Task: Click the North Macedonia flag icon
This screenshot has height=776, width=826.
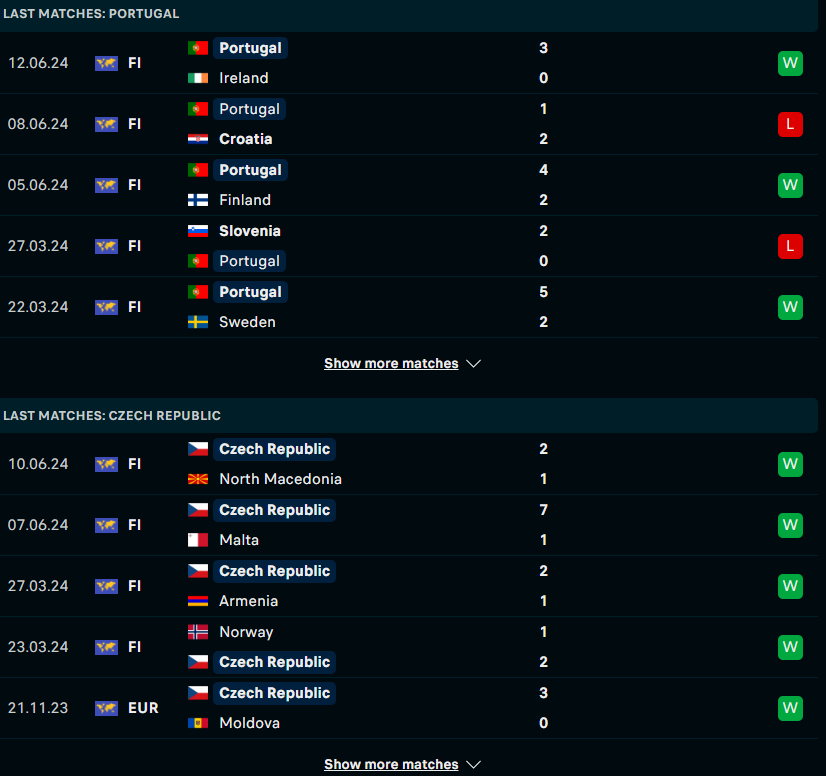Action: pyautogui.click(x=198, y=479)
